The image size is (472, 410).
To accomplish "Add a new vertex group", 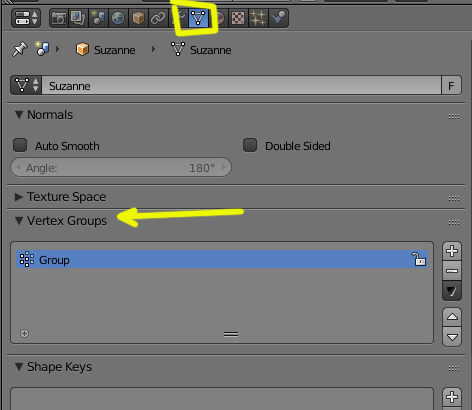I will (452, 251).
